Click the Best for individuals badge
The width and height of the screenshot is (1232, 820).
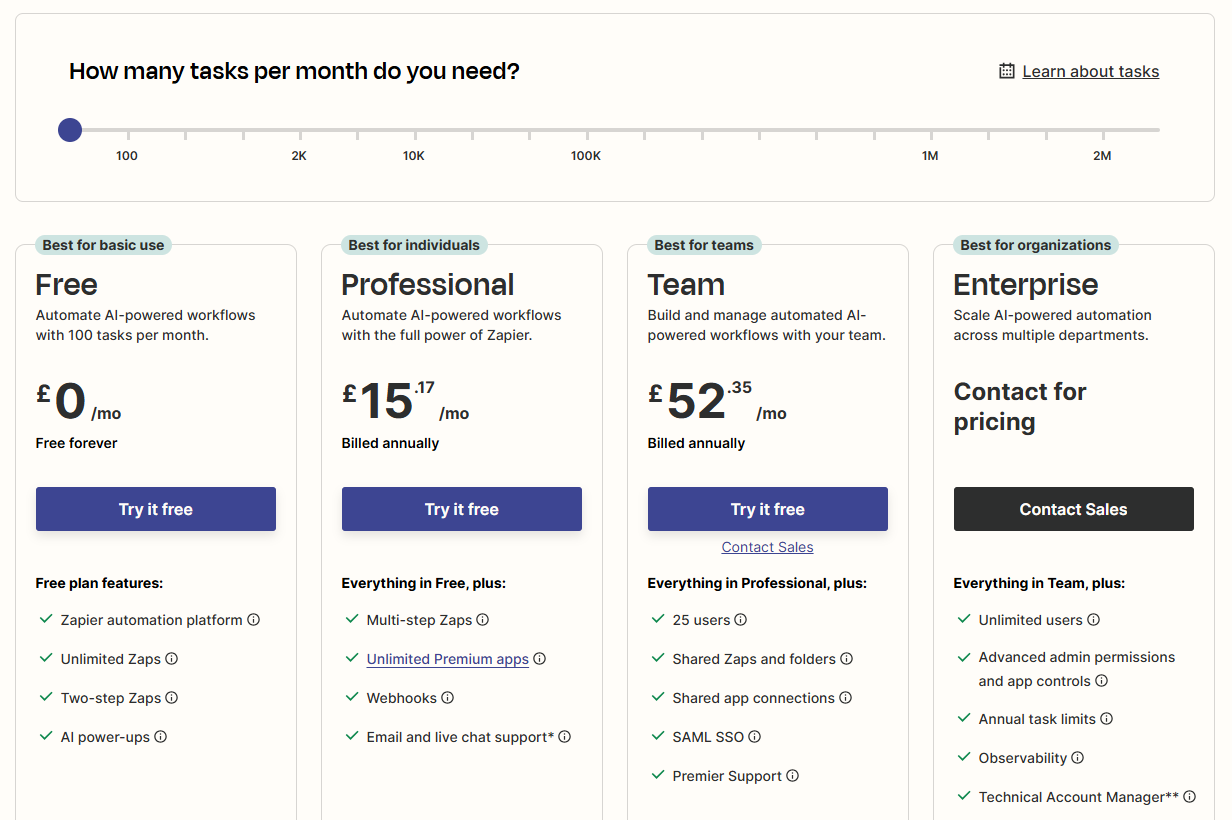tap(414, 245)
